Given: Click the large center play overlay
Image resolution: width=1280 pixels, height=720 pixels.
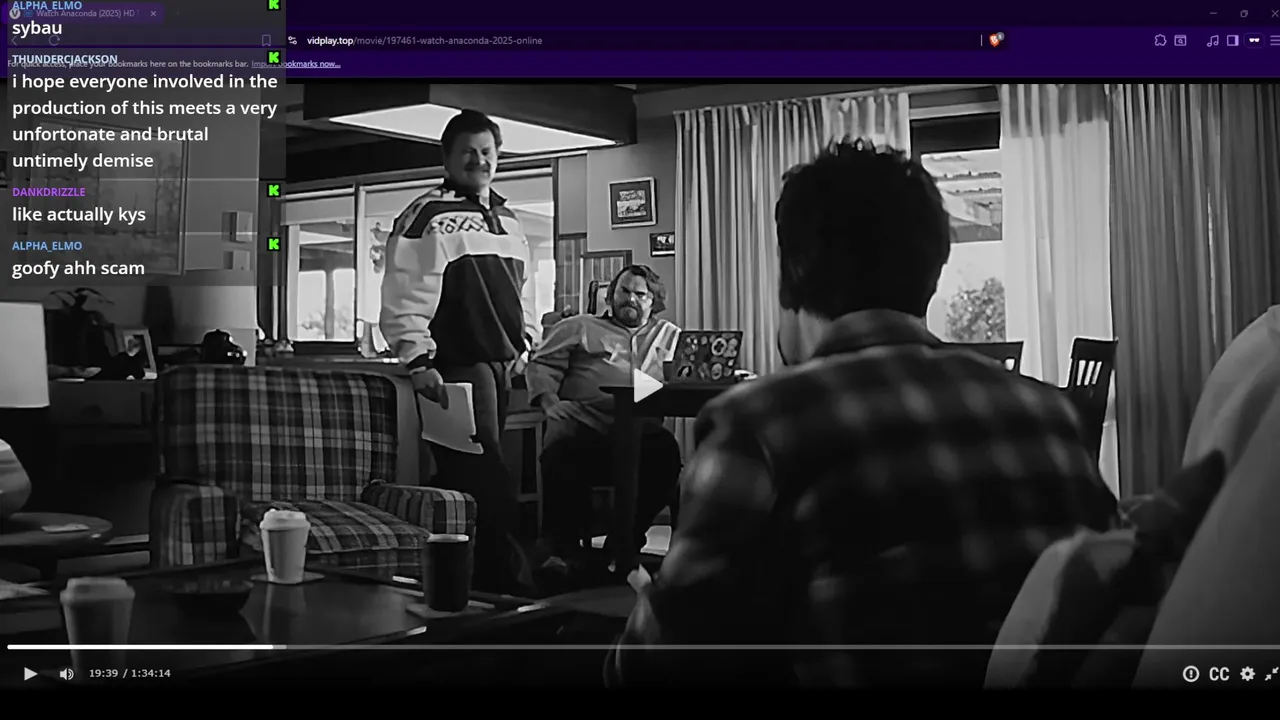Looking at the screenshot, I should pos(646,386).
